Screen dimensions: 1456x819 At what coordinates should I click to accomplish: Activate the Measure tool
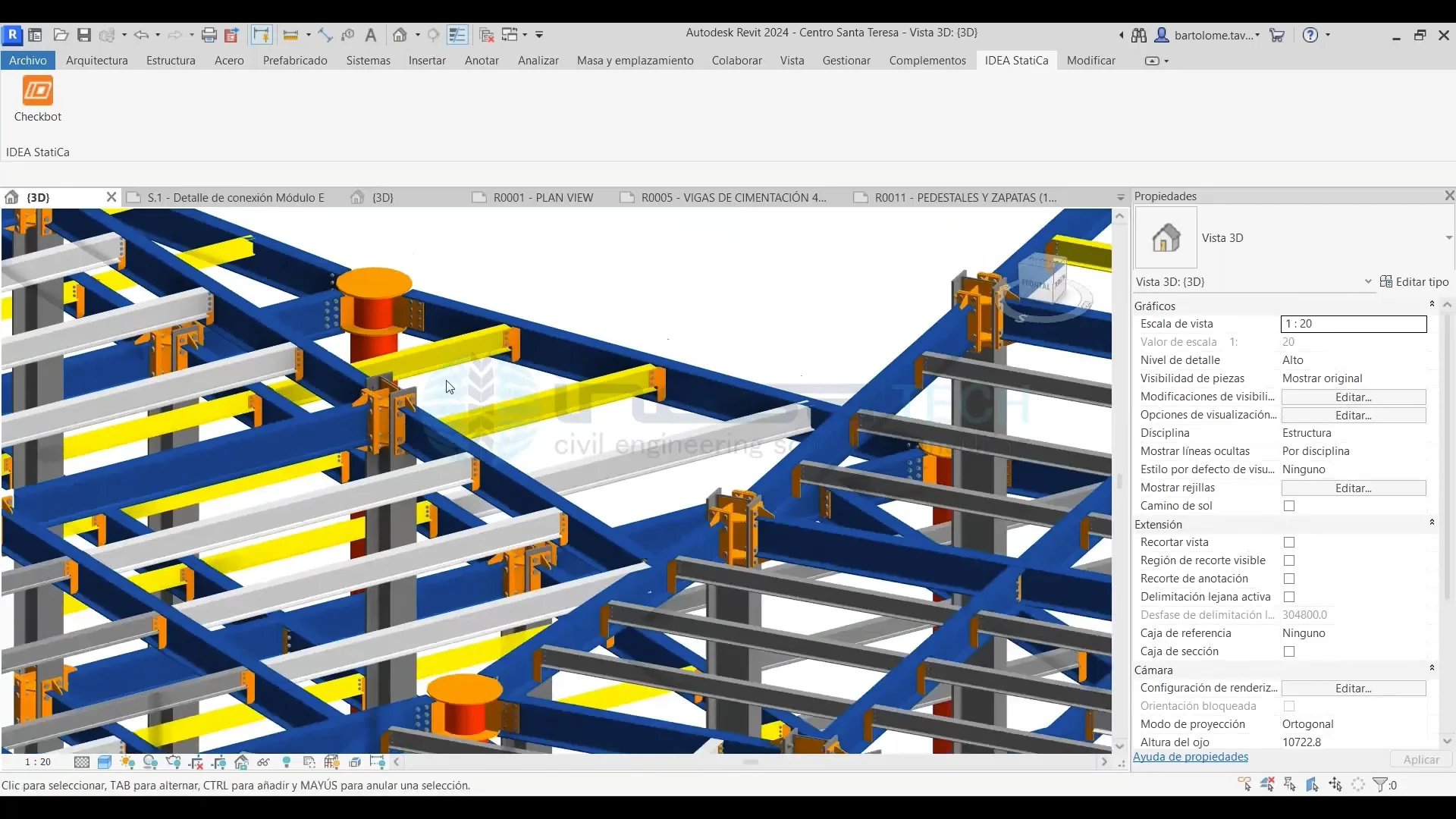[x=292, y=35]
